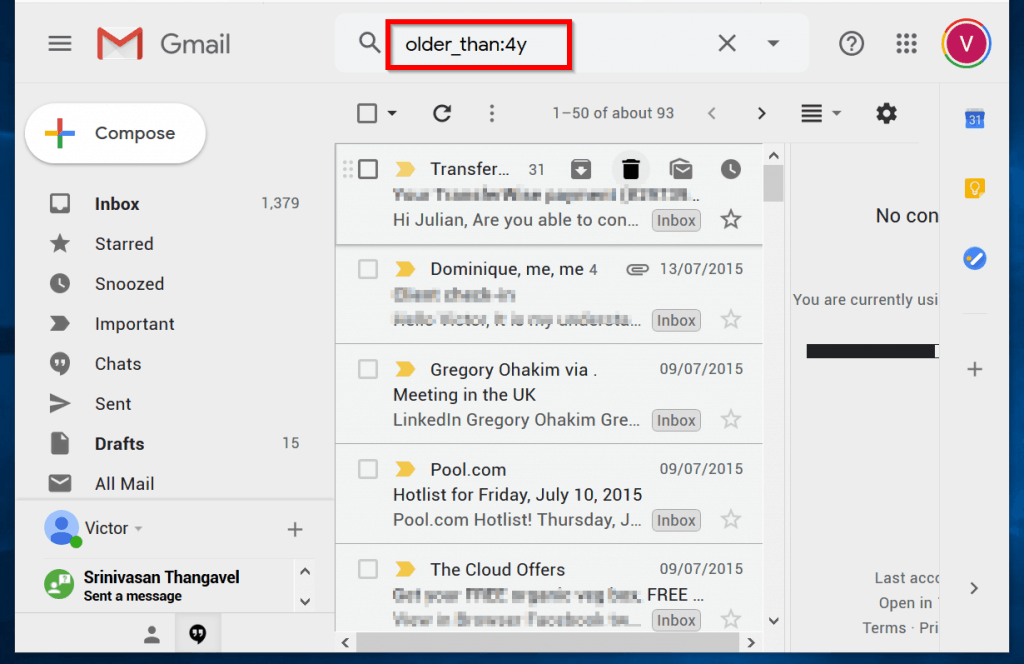1024x664 pixels.
Task: Click the Compose button
Action: click(115, 133)
